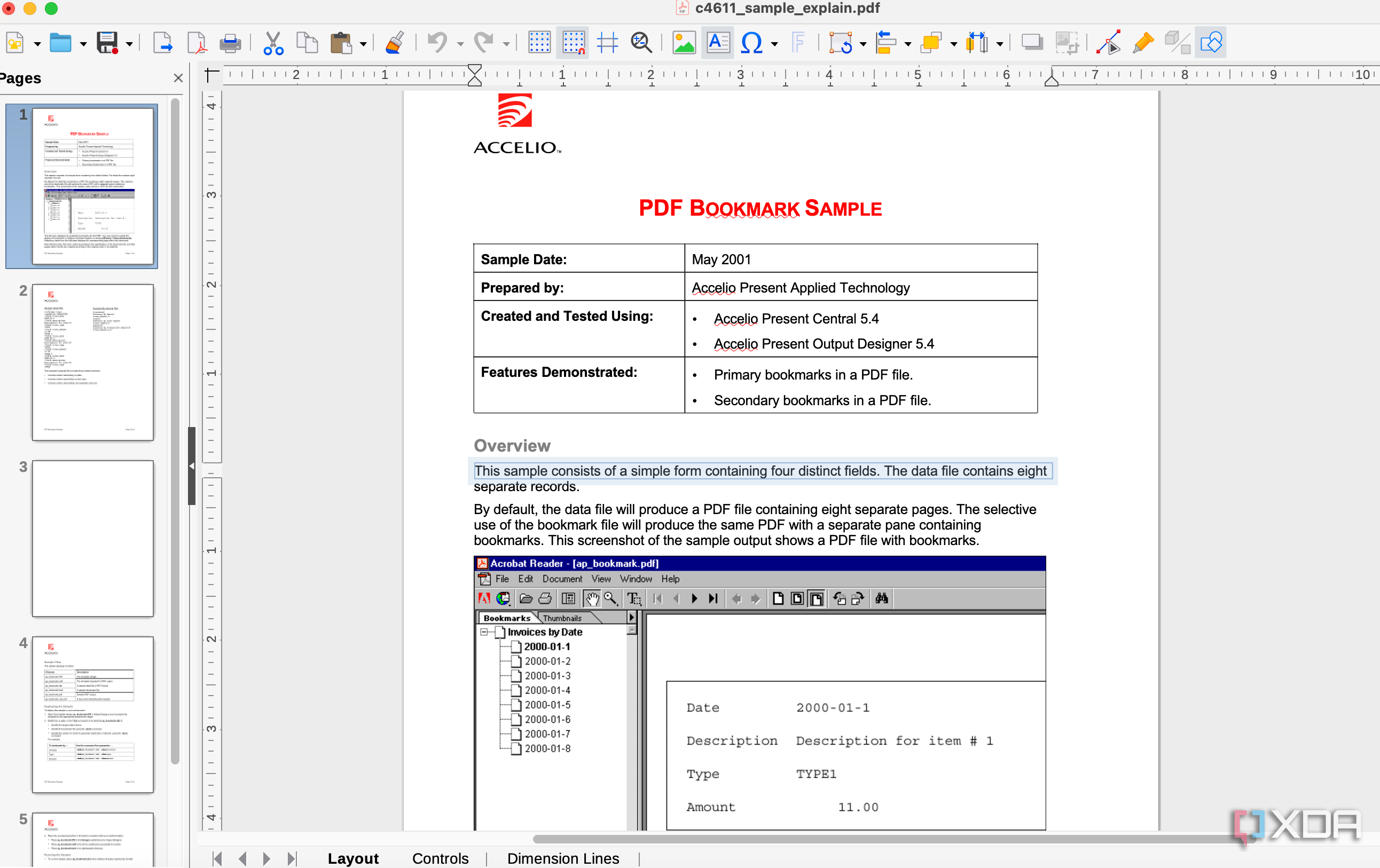Screen dimensions: 1380x868
Task: Click the Save floppy disk icon
Action: (x=107, y=43)
